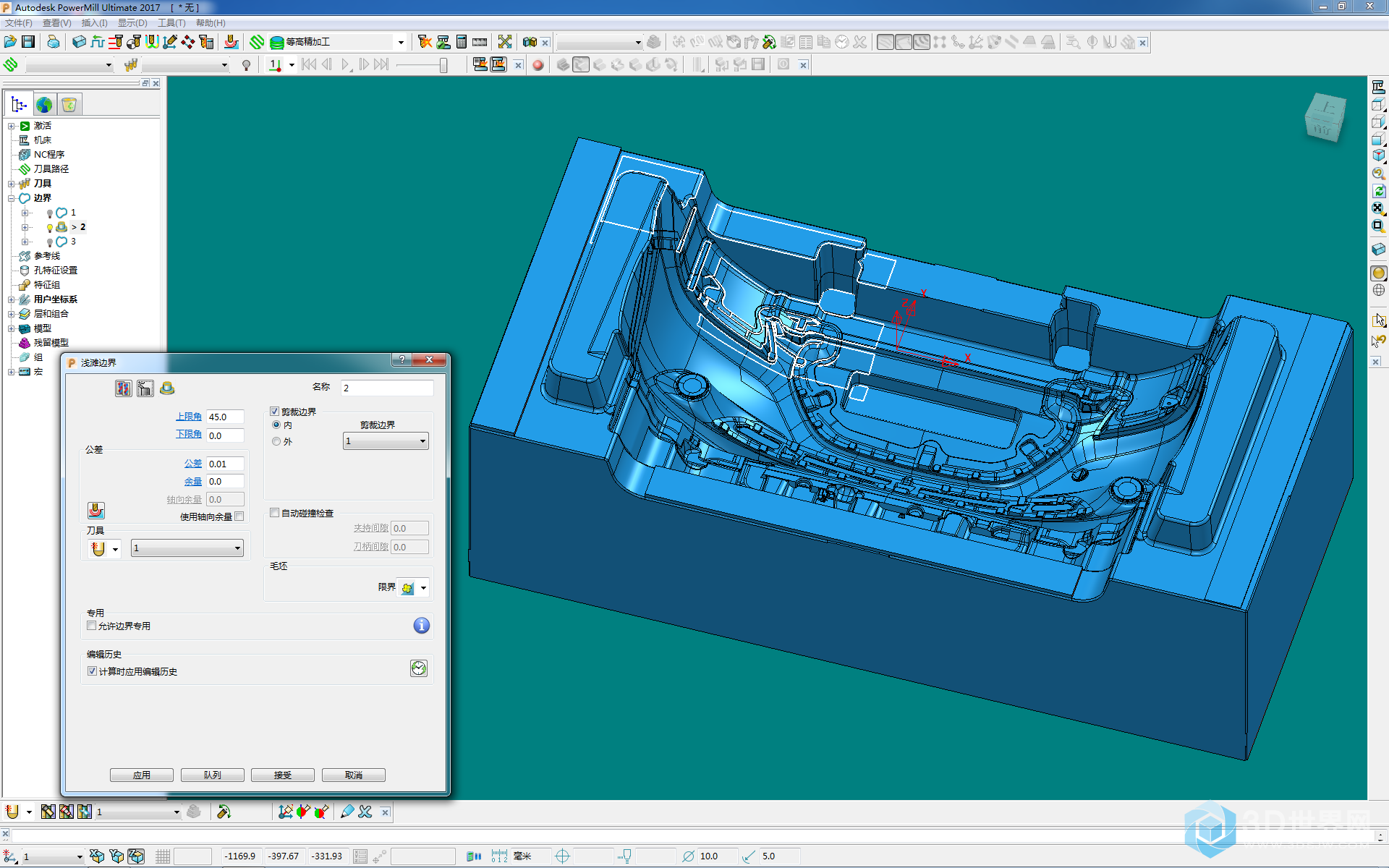Click the shaded model cube icon on right
Viewport: 1389px width, 868px height.
[1378, 249]
